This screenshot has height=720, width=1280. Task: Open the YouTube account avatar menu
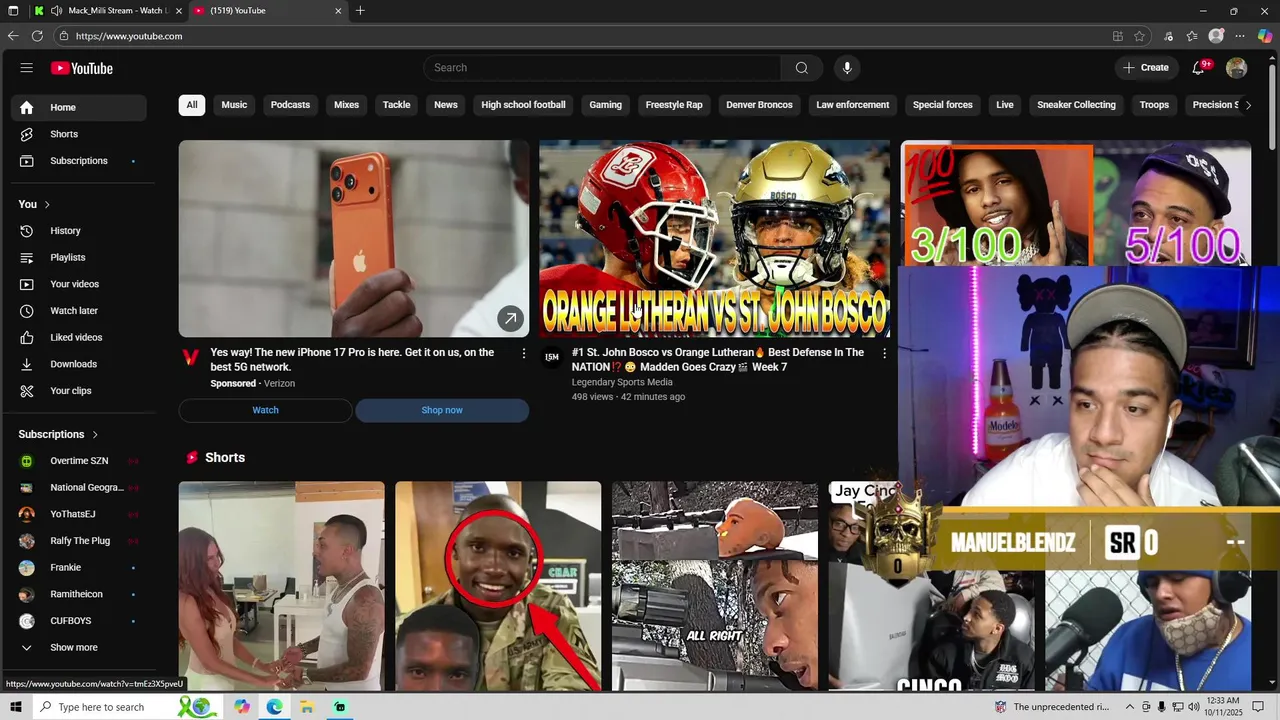pos(1237,68)
